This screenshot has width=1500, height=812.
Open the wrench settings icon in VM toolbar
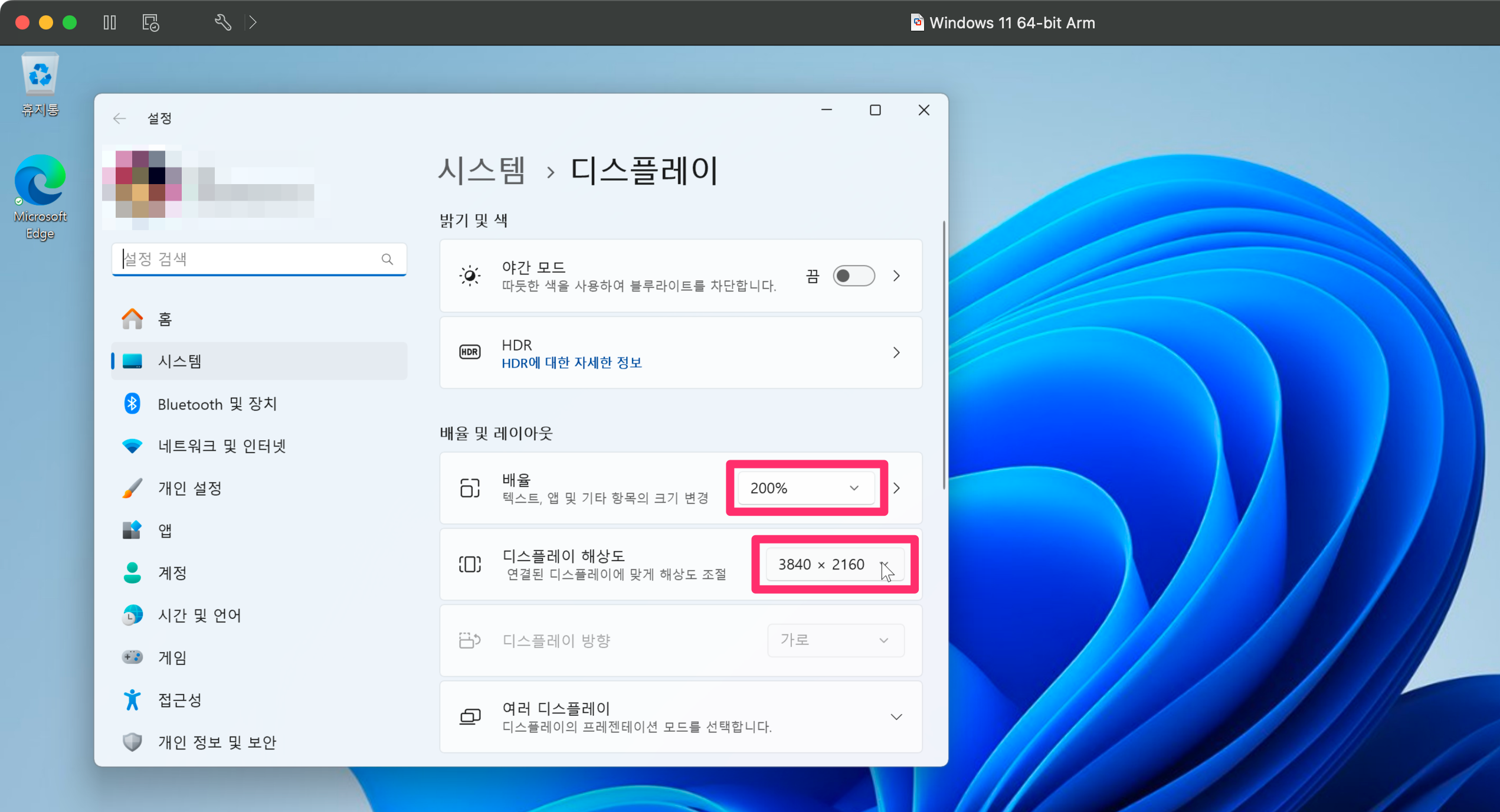coord(222,22)
